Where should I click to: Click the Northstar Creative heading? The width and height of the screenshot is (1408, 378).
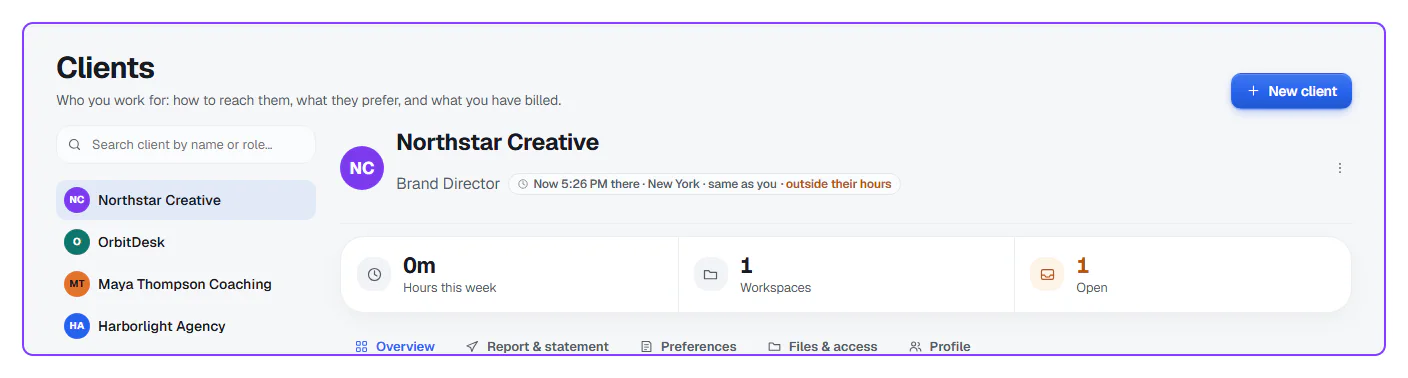click(498, 142)
